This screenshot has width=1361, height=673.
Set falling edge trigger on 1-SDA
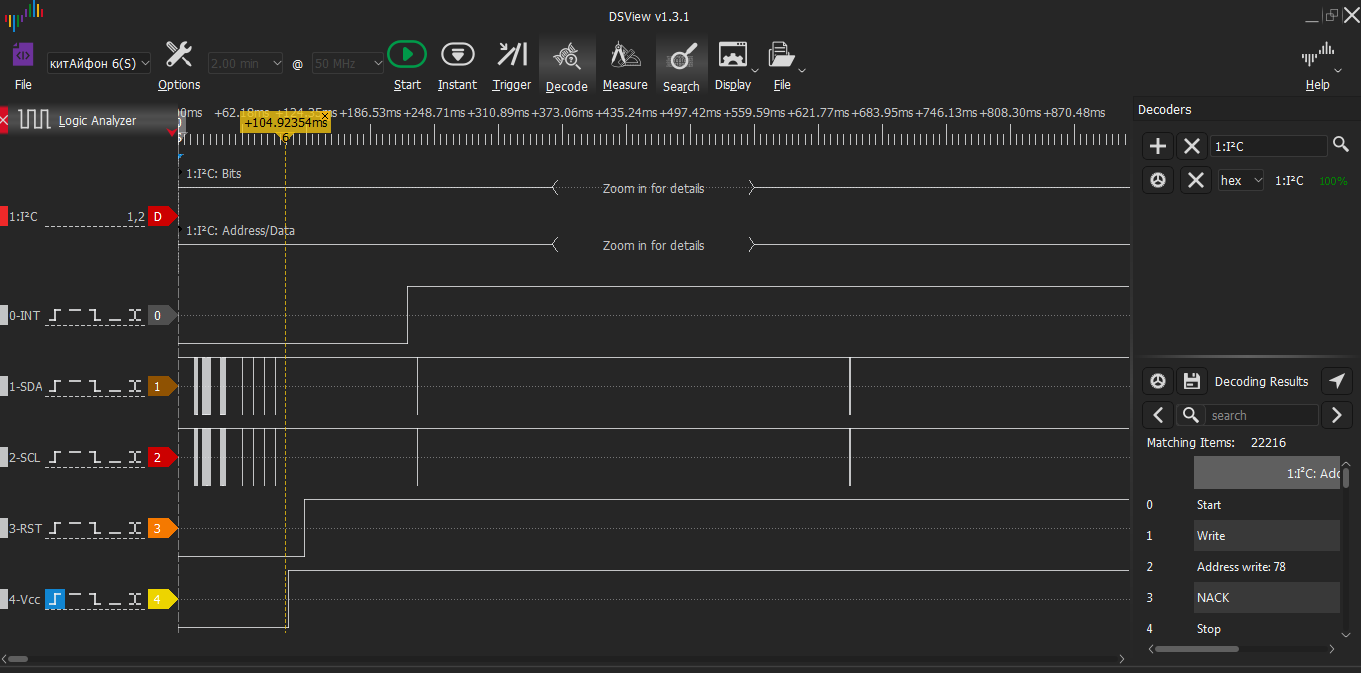pos(95,386)
